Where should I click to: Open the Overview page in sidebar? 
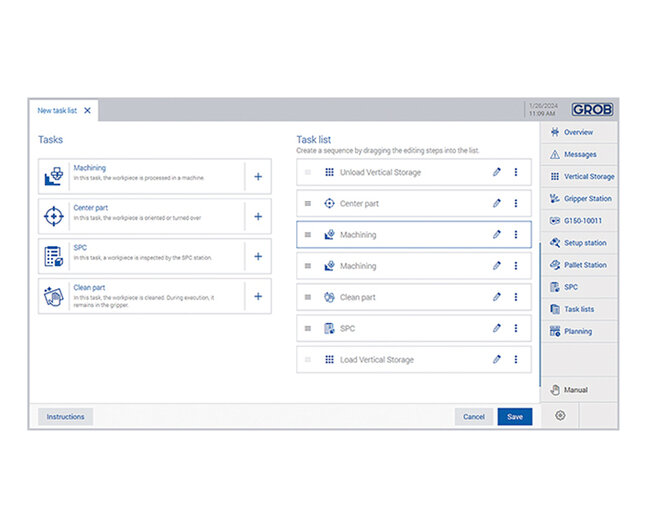579,132
